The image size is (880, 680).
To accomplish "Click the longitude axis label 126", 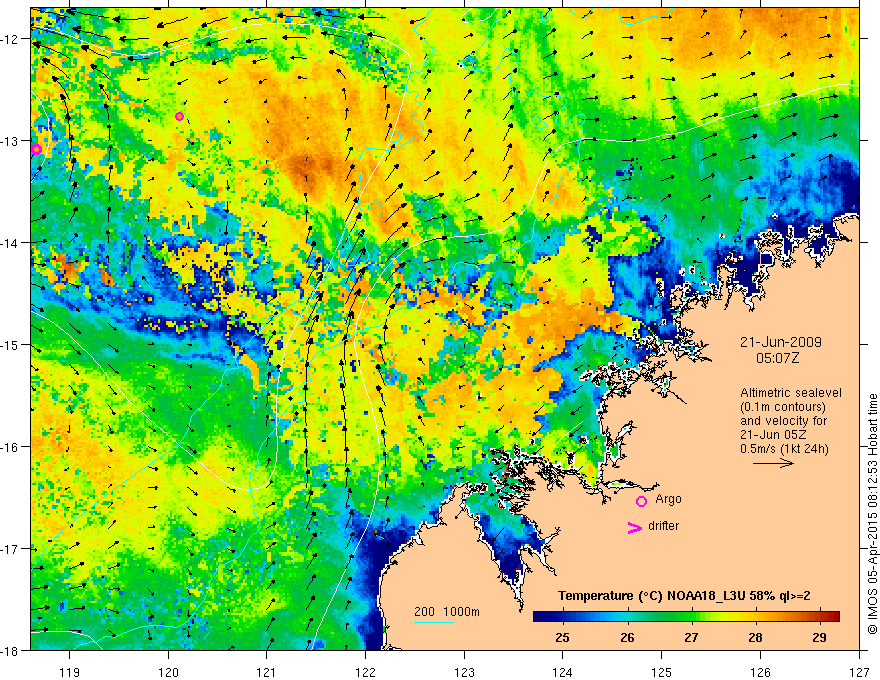I will click(x=760, y=672).
